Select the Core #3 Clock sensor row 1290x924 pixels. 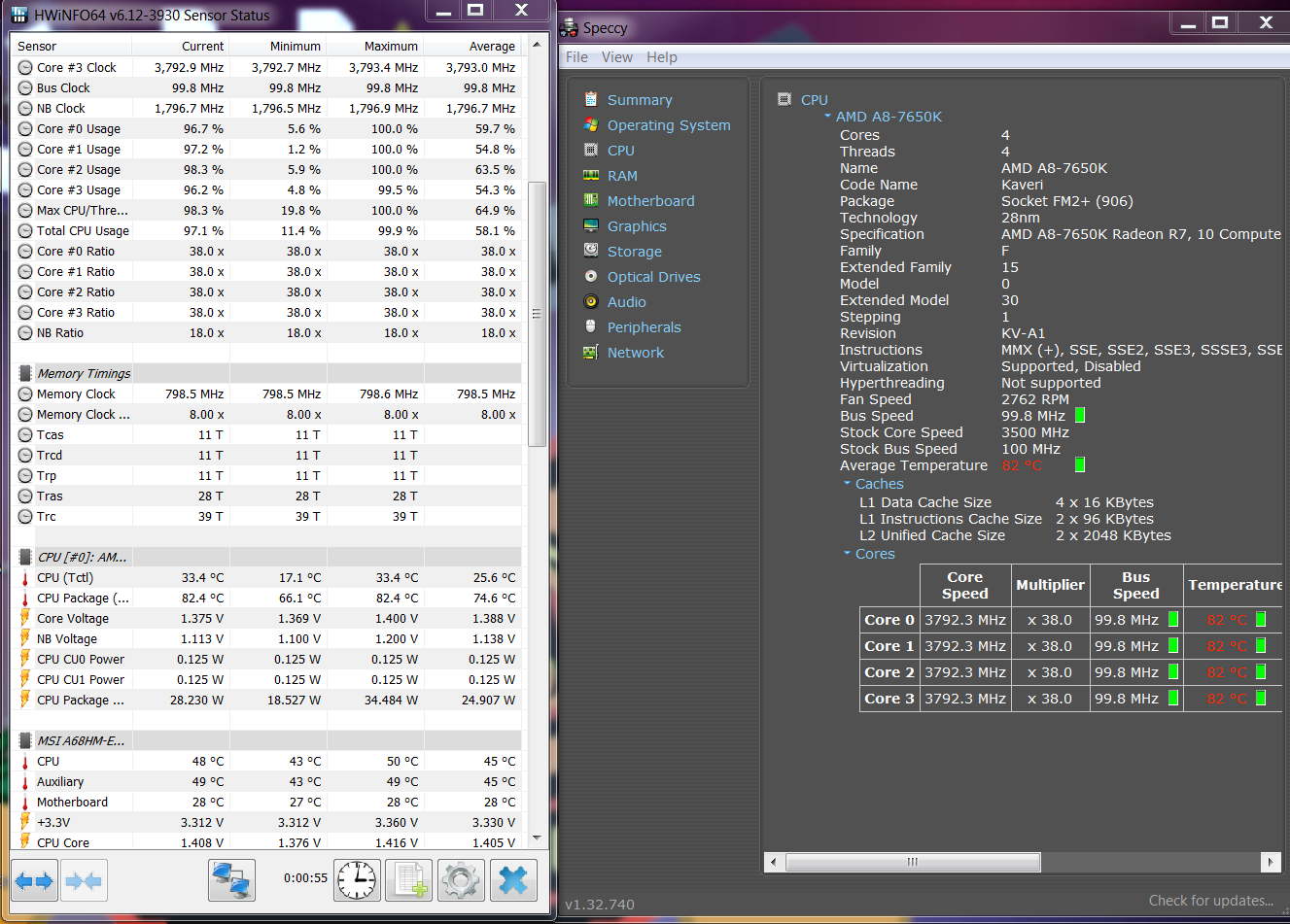click(x=266, y=67)
